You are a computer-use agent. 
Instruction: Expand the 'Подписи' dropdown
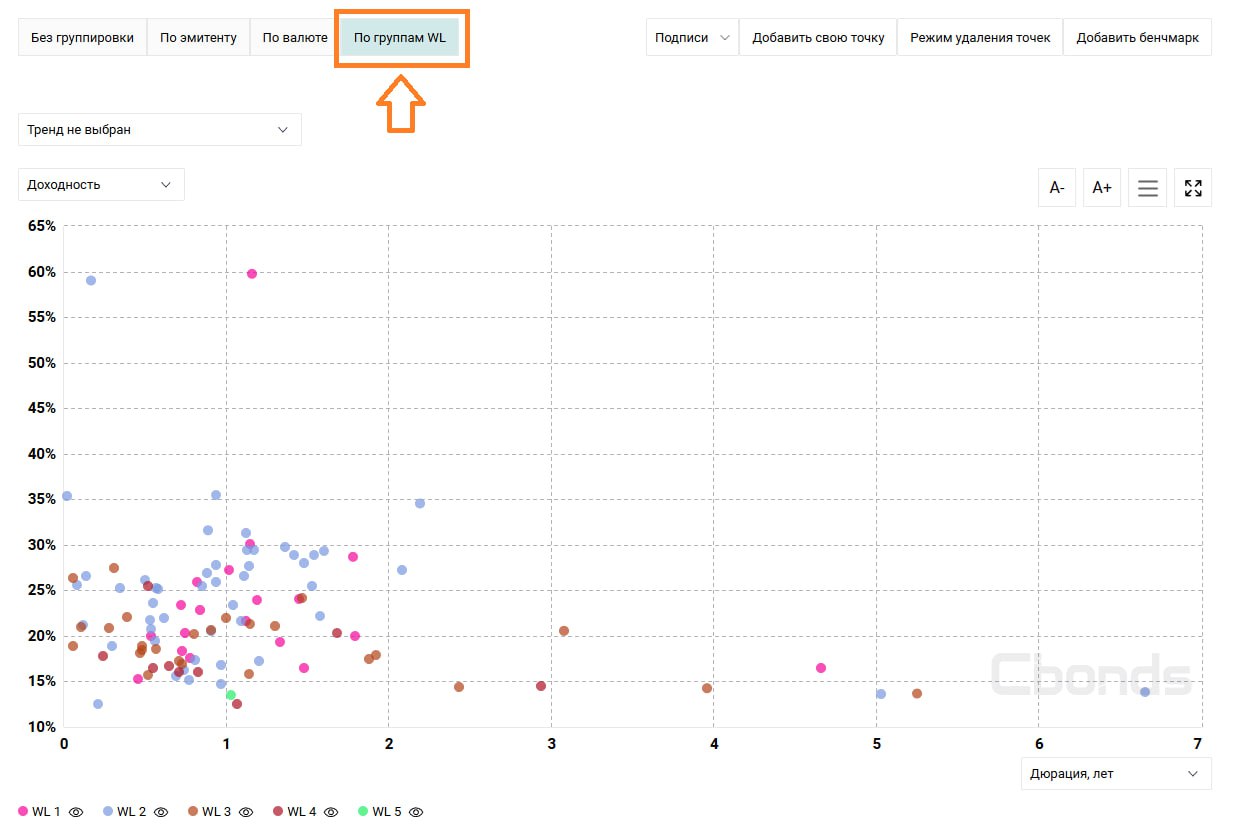pos(692,38)
